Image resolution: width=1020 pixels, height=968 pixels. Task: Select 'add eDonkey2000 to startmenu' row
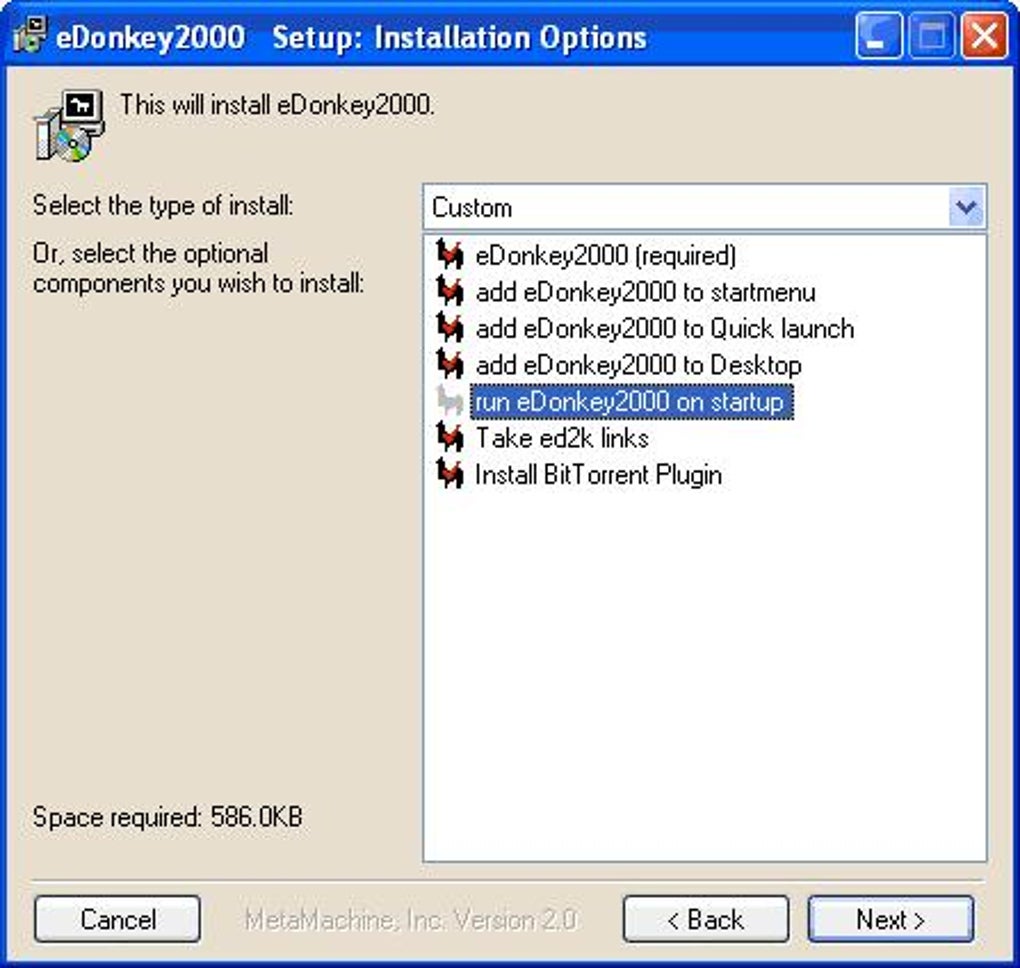click(645, 291)
